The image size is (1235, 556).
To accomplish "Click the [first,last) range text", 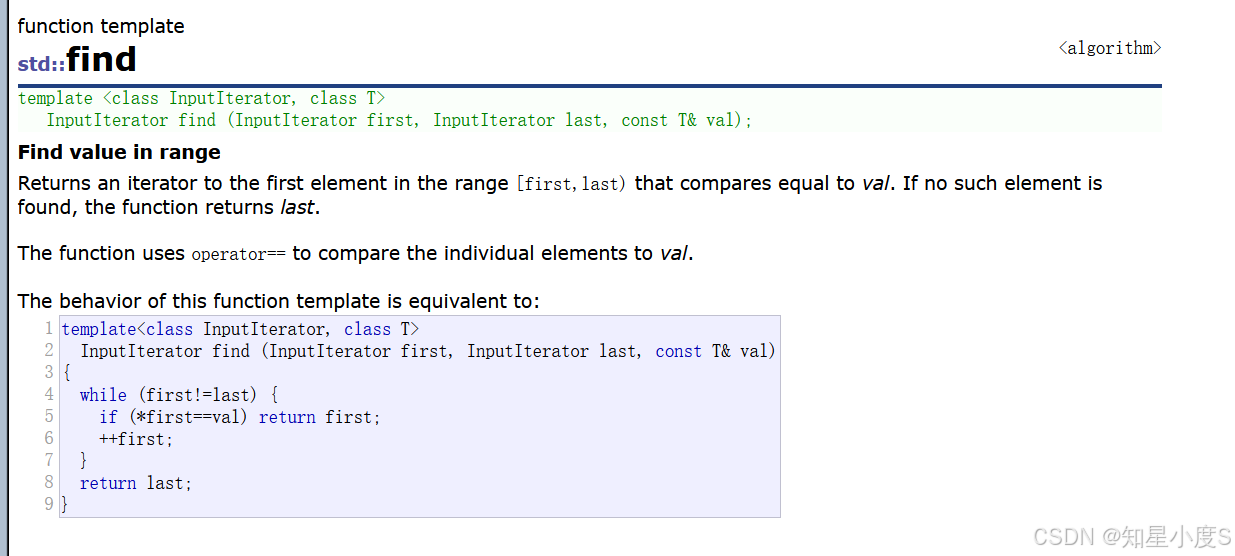I will pyautogui.click(x=571, y=184).
